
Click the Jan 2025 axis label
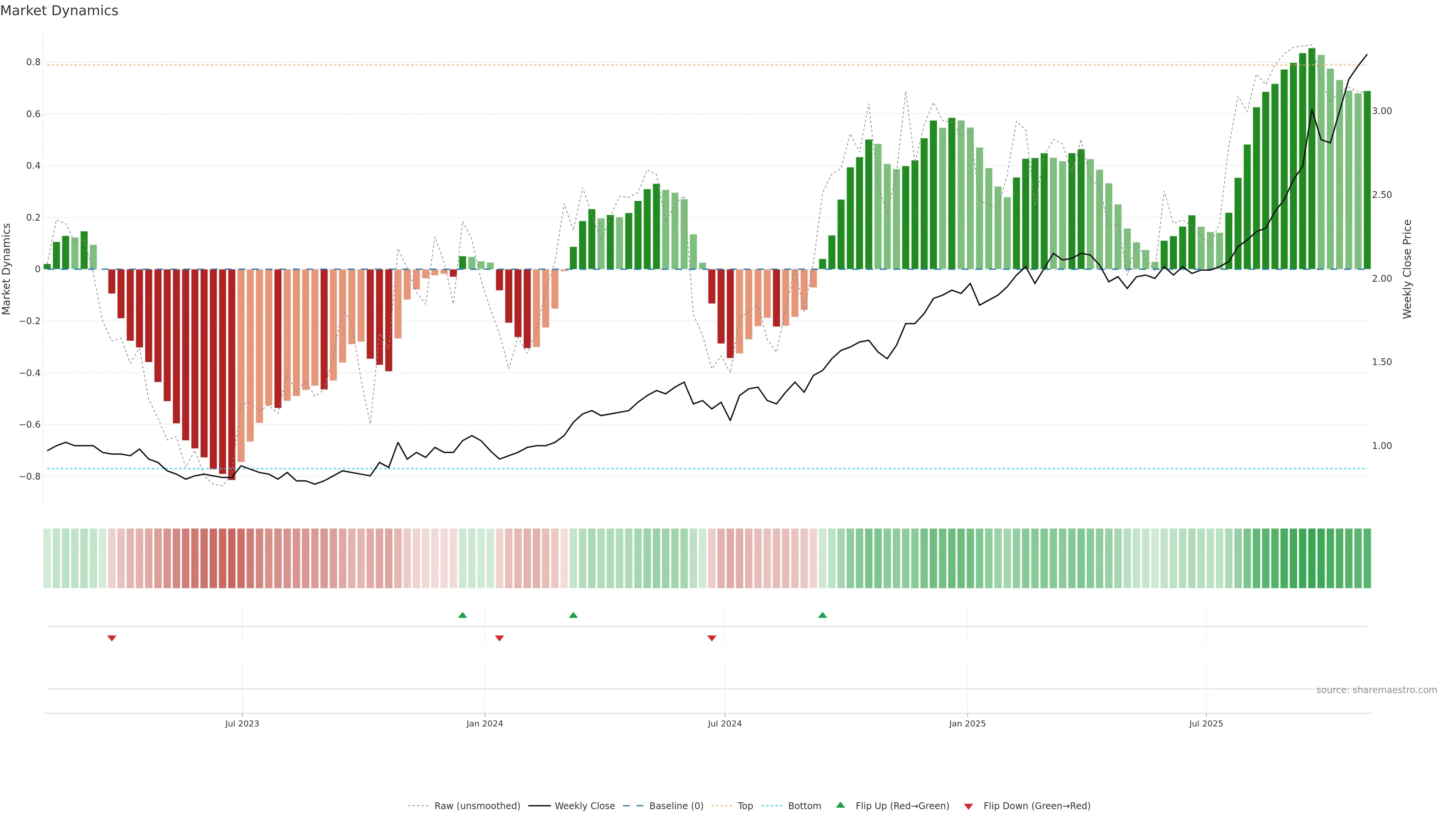967,723
